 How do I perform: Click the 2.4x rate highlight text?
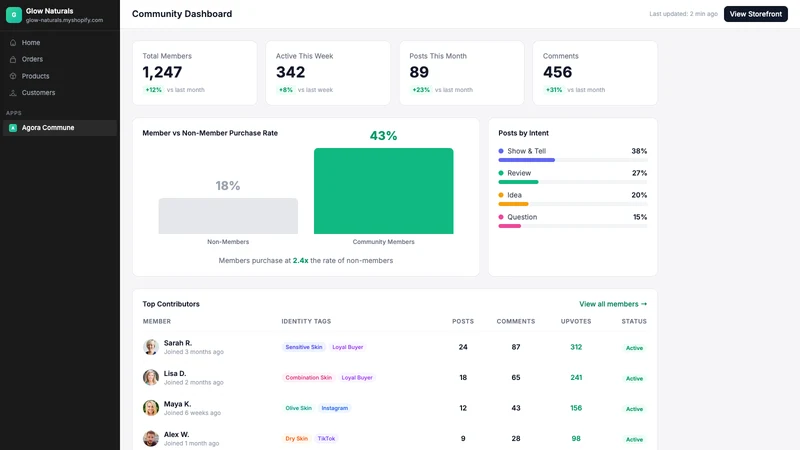tap(301, 261)
